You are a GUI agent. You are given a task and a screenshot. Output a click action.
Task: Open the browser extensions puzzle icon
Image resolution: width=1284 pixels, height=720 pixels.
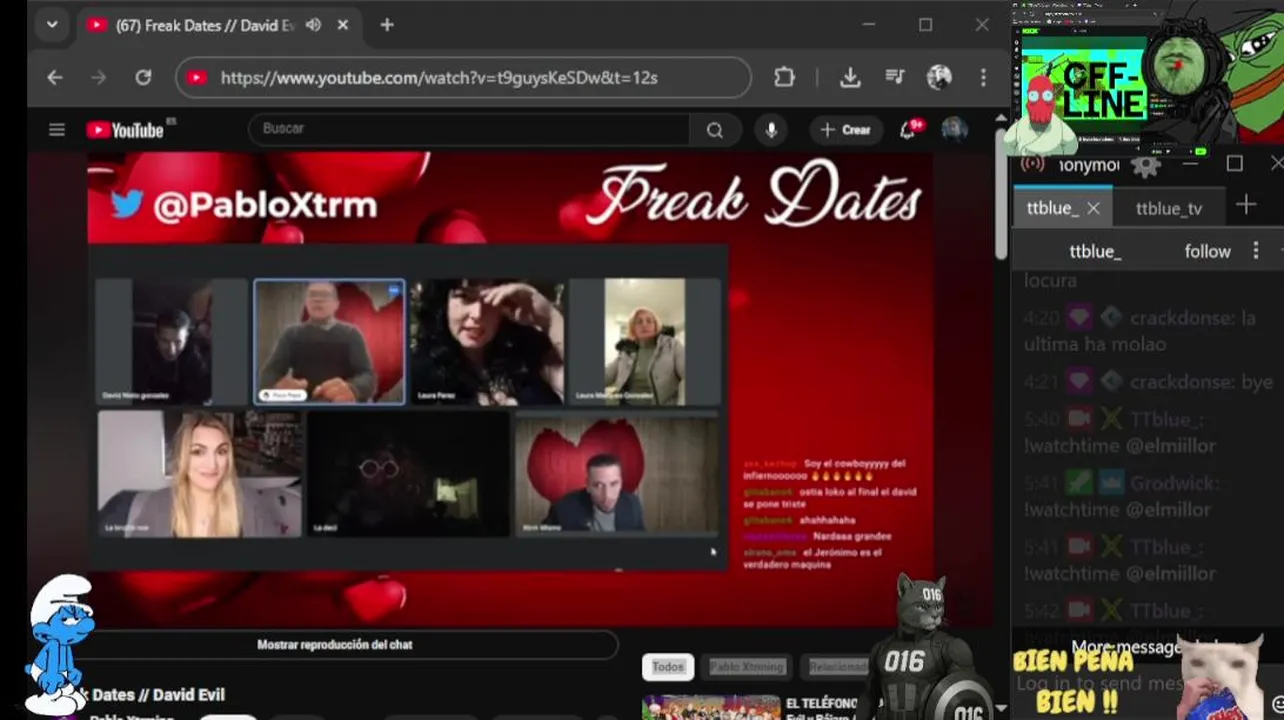point(785,77)
